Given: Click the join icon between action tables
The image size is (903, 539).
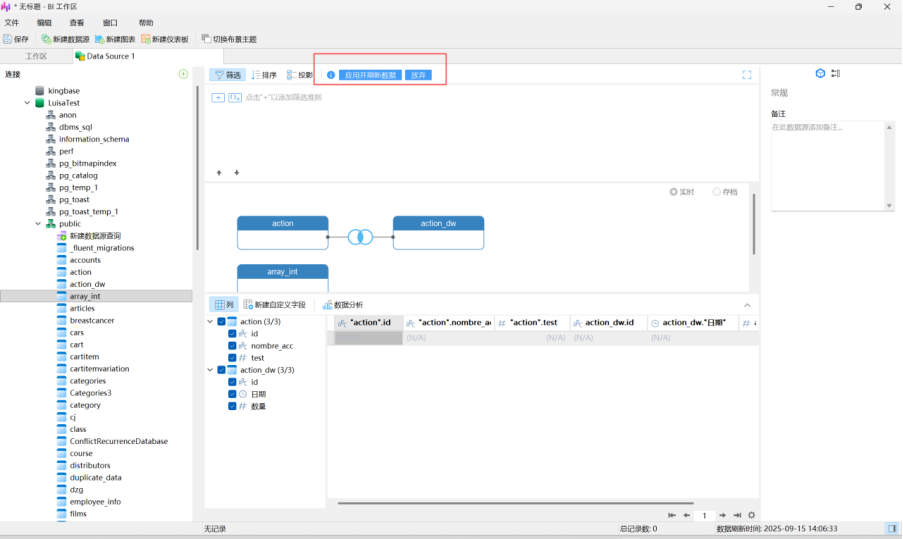Looking at the screenshot, I should click(x=360, y=237).
